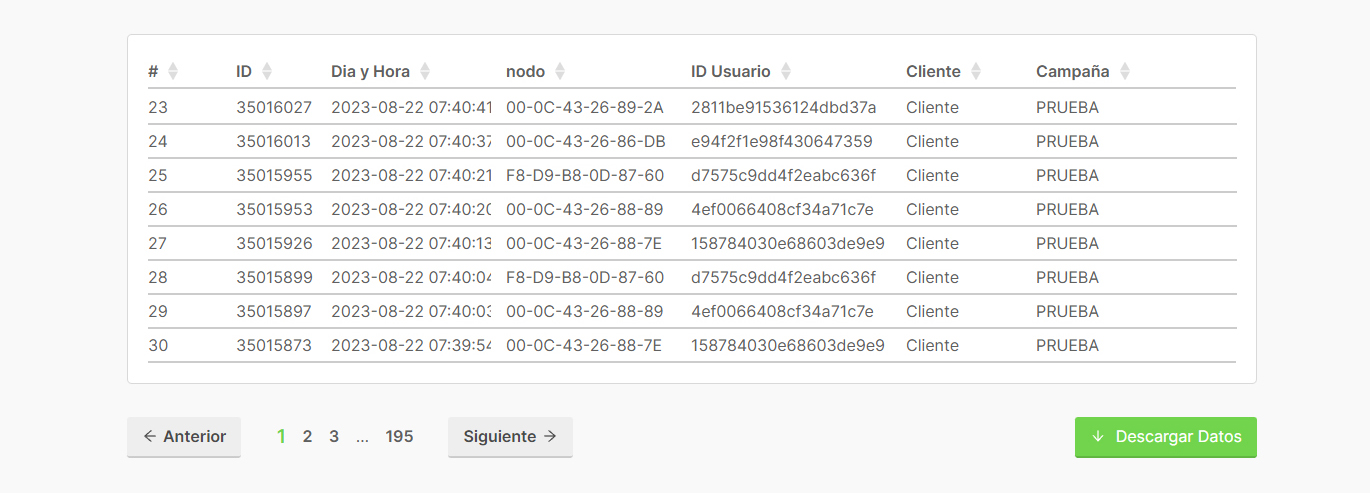Image resolution: width=1370 pixels, height=493 pixels.
Task: Select row 23 with ID 35016027
Action: [x=692, y=107]
